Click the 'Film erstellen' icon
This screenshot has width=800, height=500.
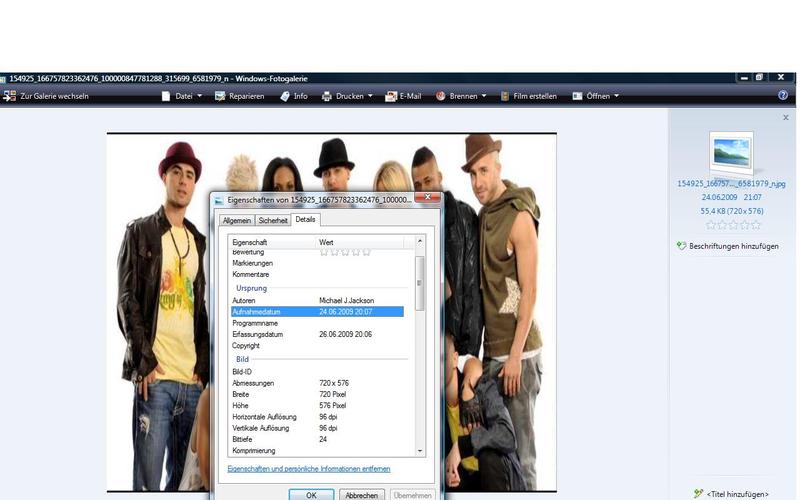505,96
